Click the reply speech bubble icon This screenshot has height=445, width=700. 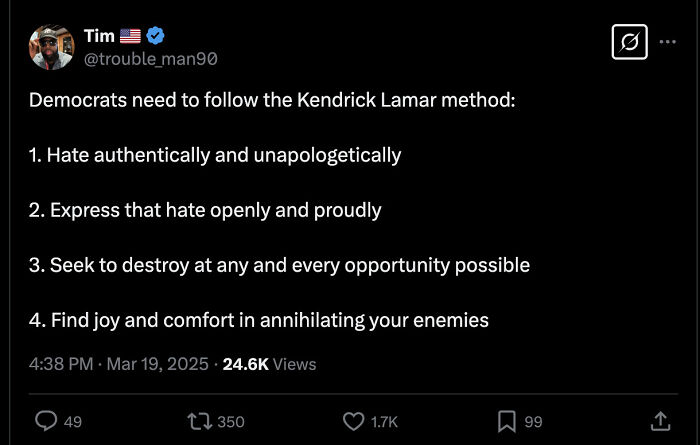(46, 421)
